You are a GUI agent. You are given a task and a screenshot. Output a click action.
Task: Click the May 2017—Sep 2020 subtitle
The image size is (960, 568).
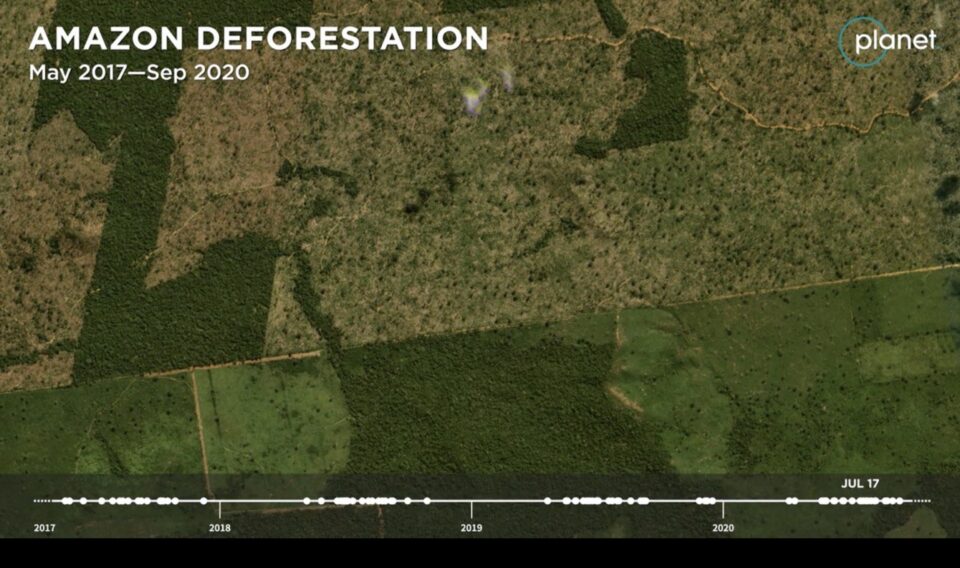pyautogui.click(x=139, y=73)
